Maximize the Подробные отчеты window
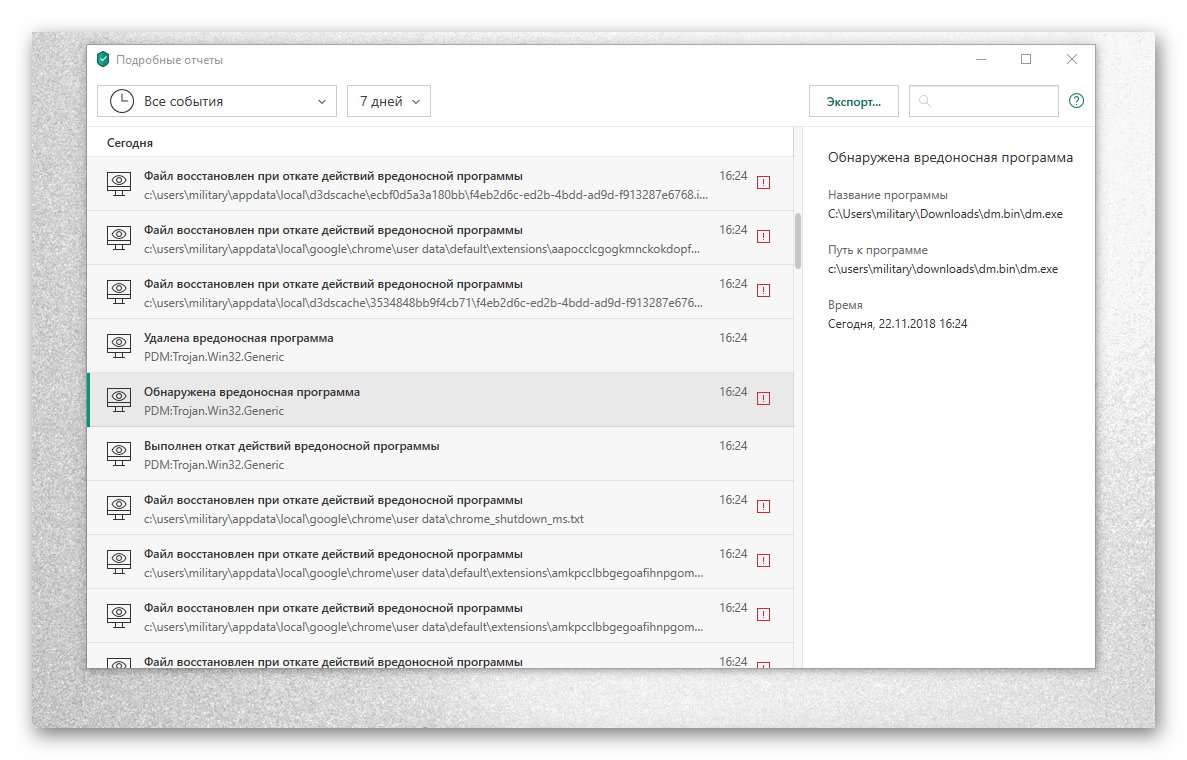Viewport: 1187px width, 760px height. point(1025,60)
